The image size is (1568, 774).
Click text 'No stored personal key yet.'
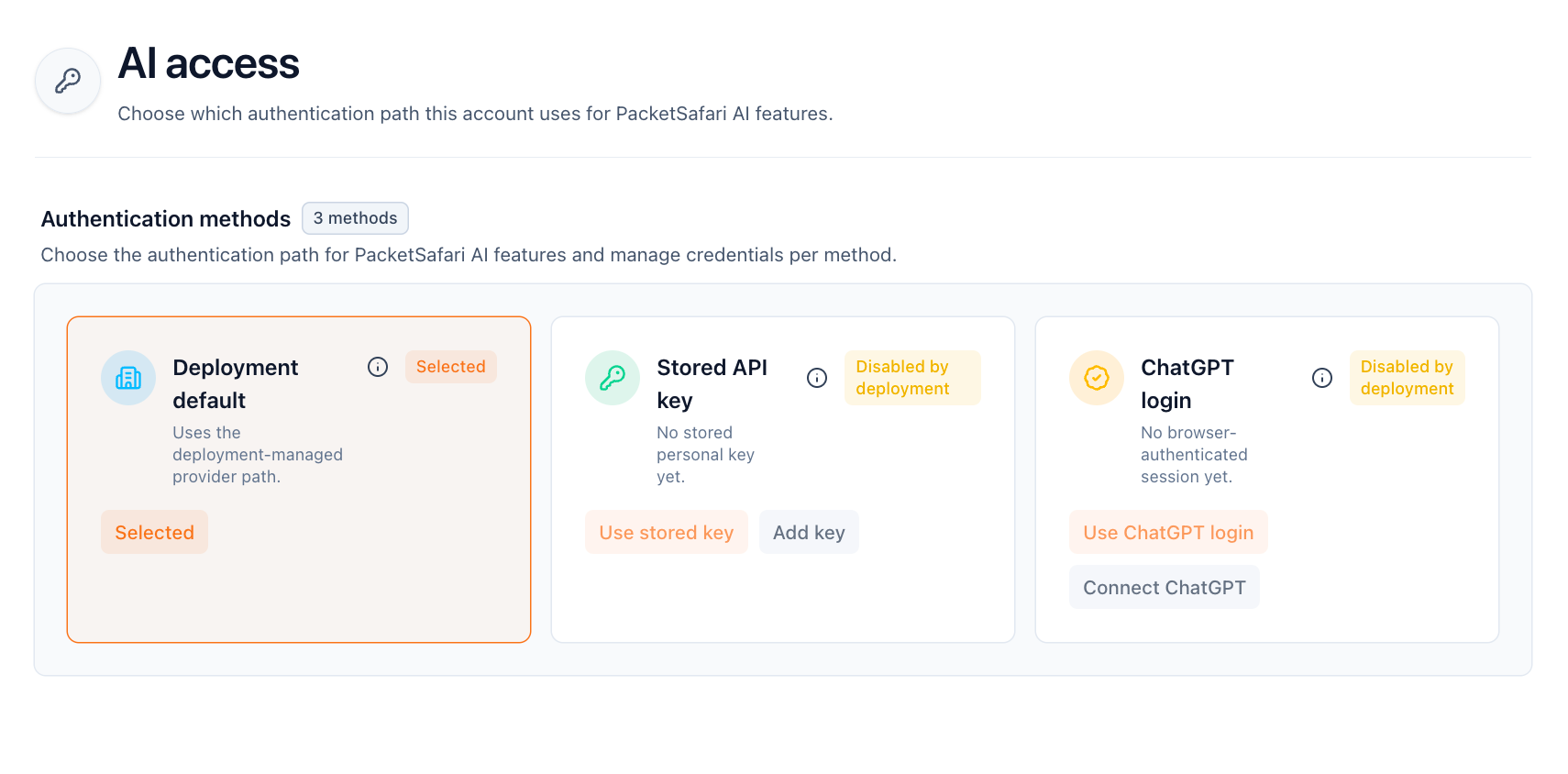coord(705,455)
